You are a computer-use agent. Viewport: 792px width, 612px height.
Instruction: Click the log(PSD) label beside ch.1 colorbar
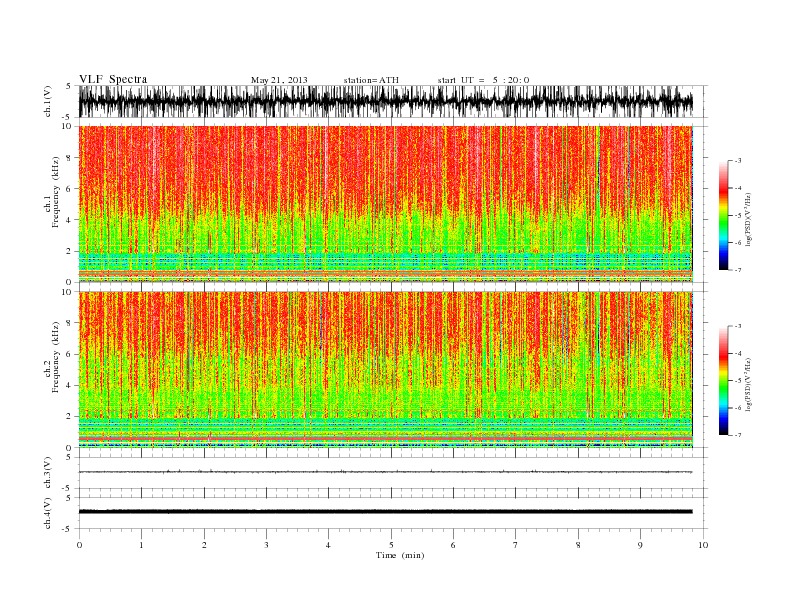(x=748, y=219)
